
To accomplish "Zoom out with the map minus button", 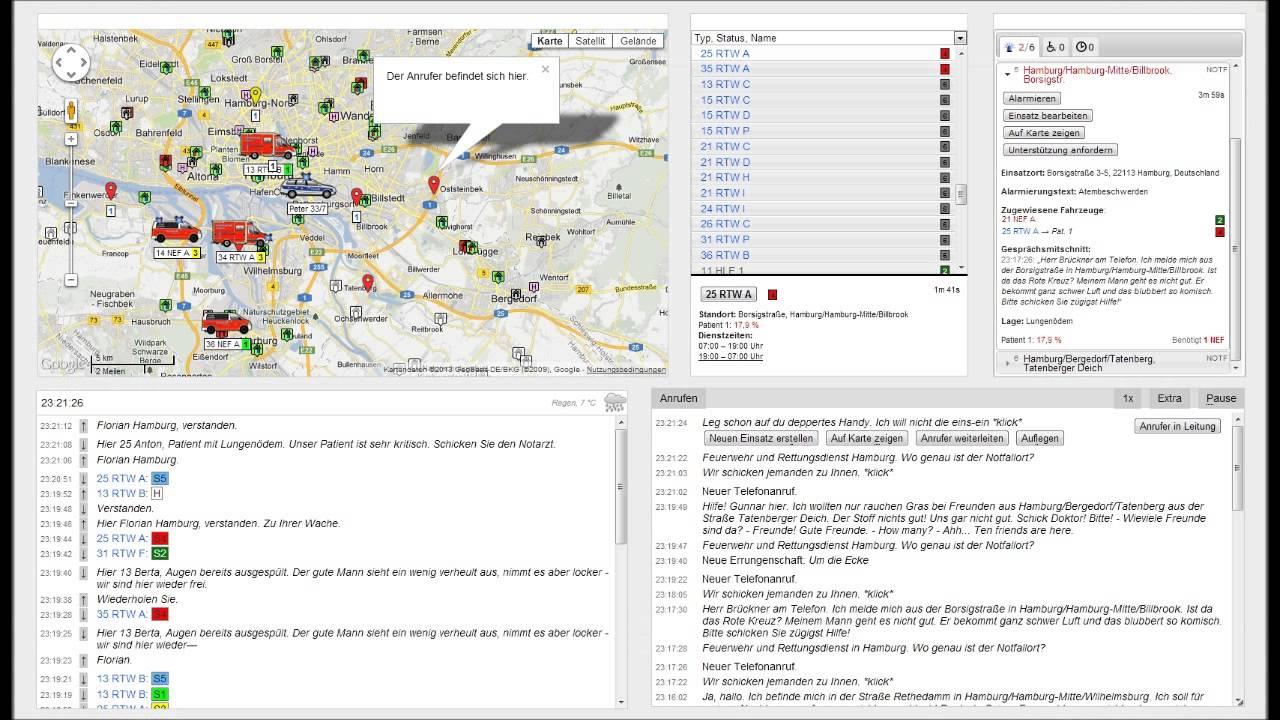I will [71, 280].
